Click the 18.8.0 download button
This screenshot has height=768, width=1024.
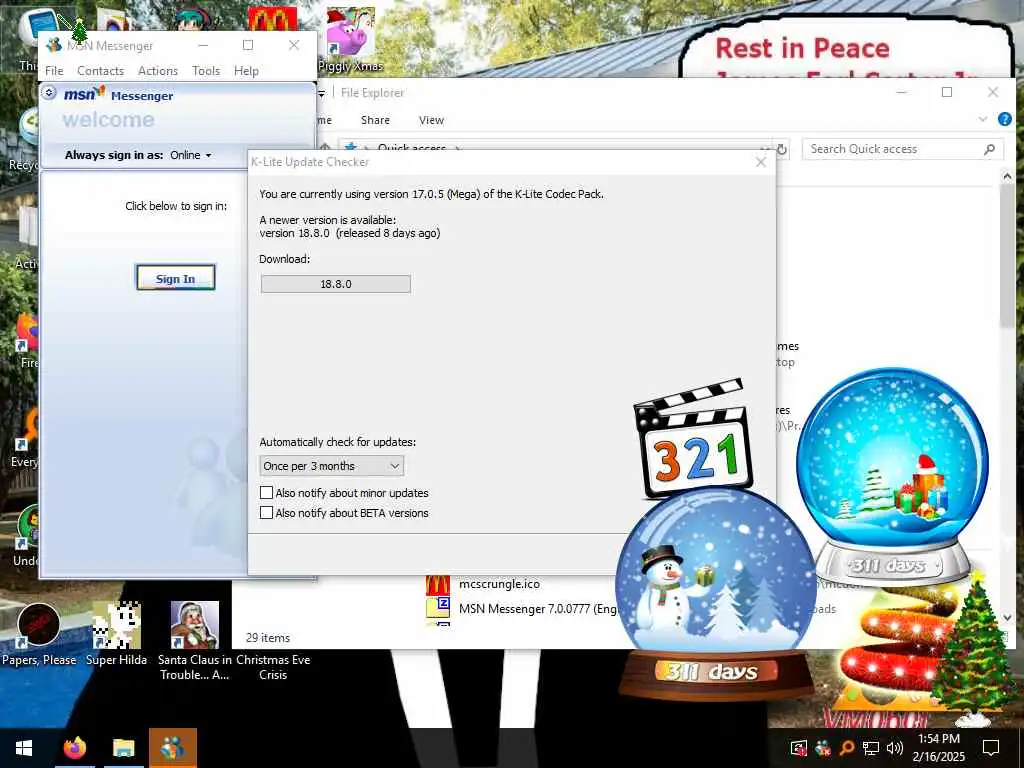(x=336, y=284)
